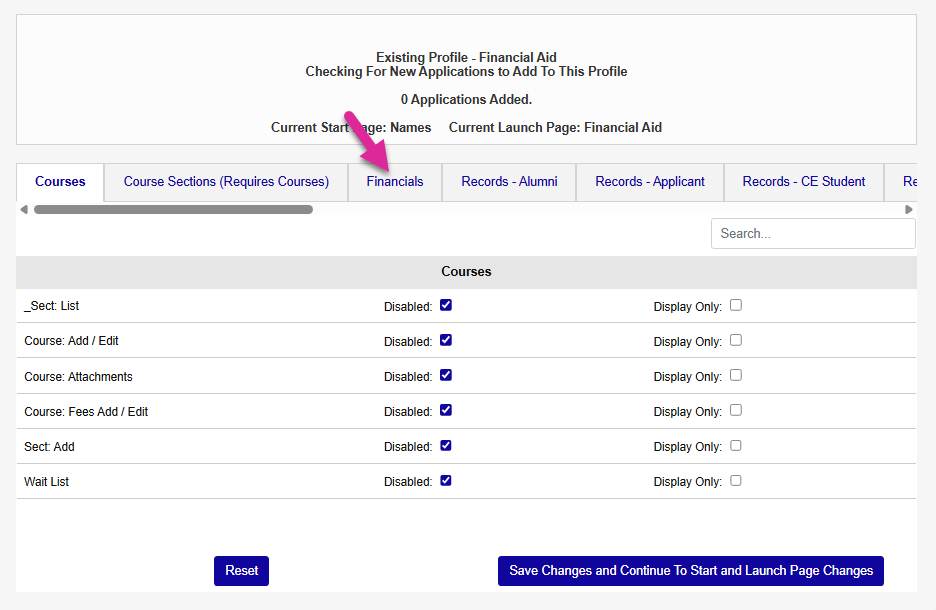Enable Display Only for Wait List

(736, 480)
